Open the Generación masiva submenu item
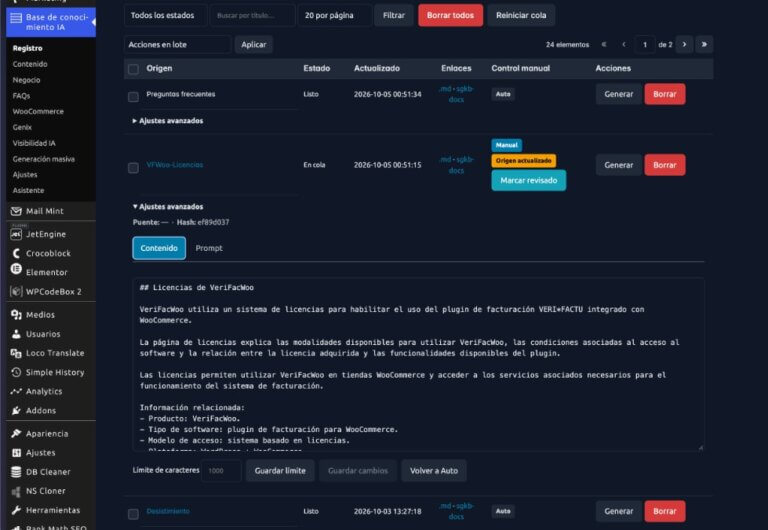Screen dimensions: 768x530 (44, 159)
